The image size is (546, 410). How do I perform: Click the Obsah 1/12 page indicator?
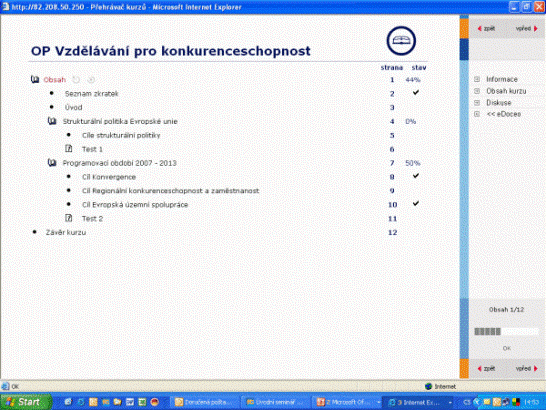[x=506, y=309]
